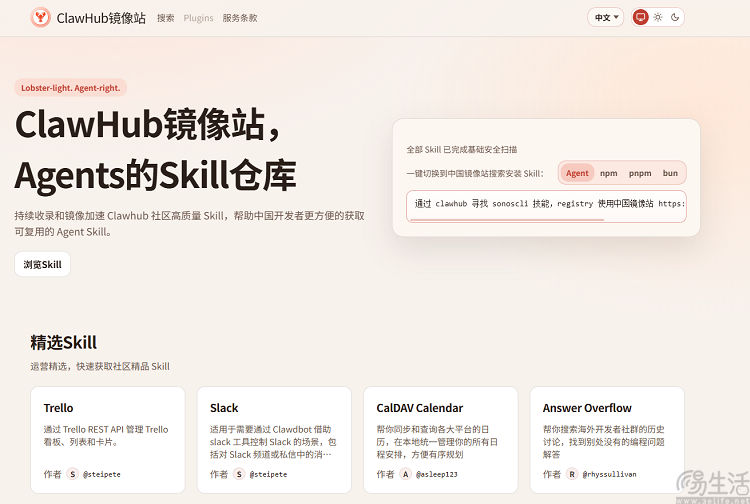Viewport: 750px width, 504px height.
Task: Click the ClawHub镜像站 site title
Action: click(x=101, y=18)
